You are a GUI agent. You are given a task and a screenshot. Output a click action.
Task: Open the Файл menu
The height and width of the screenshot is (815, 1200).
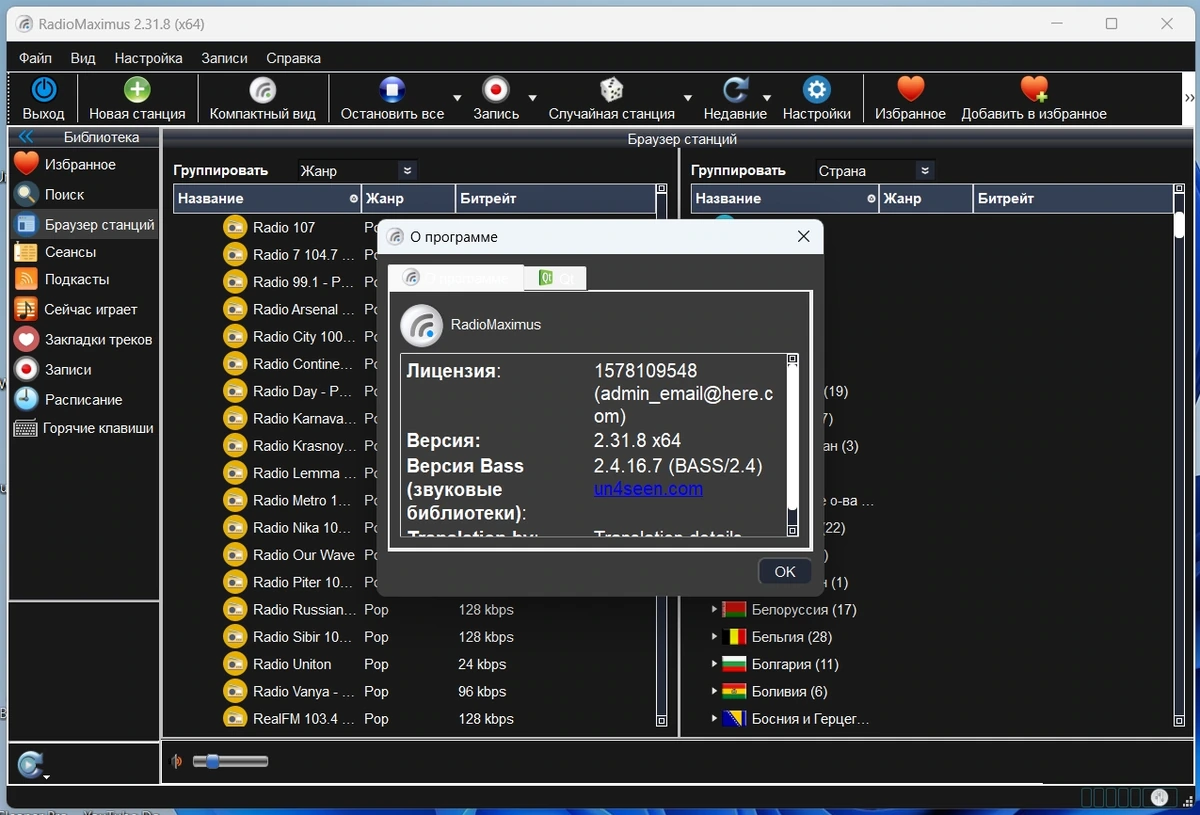35,58
